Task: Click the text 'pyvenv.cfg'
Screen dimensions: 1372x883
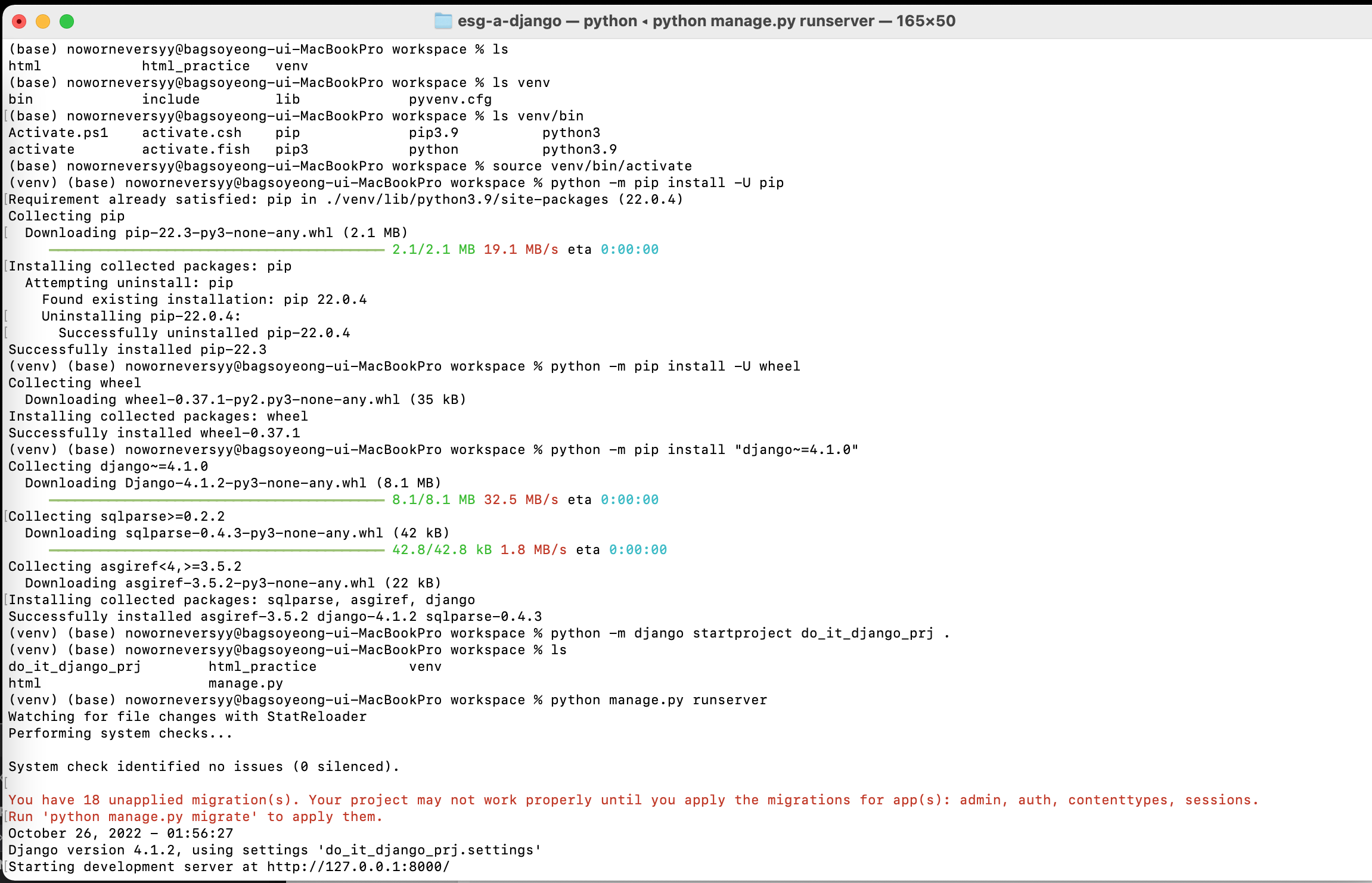Action: (450, 100)
